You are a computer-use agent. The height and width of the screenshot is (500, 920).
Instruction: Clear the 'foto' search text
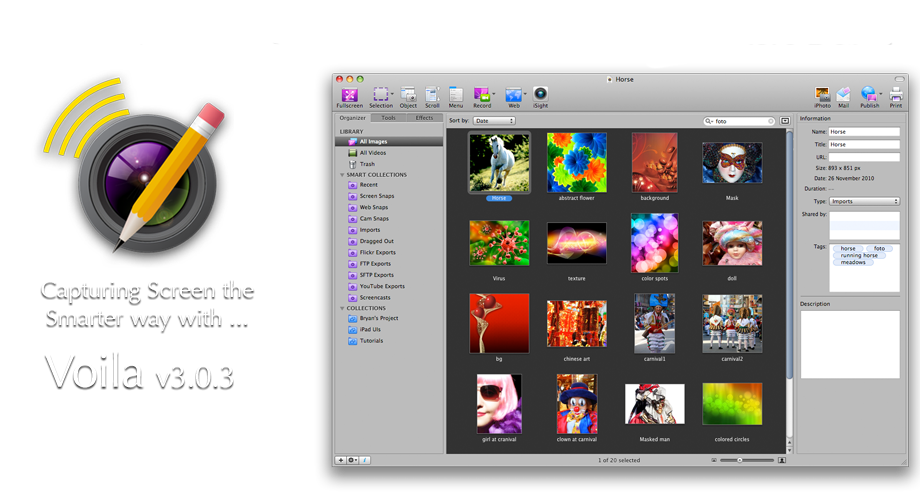click(771, 121)
